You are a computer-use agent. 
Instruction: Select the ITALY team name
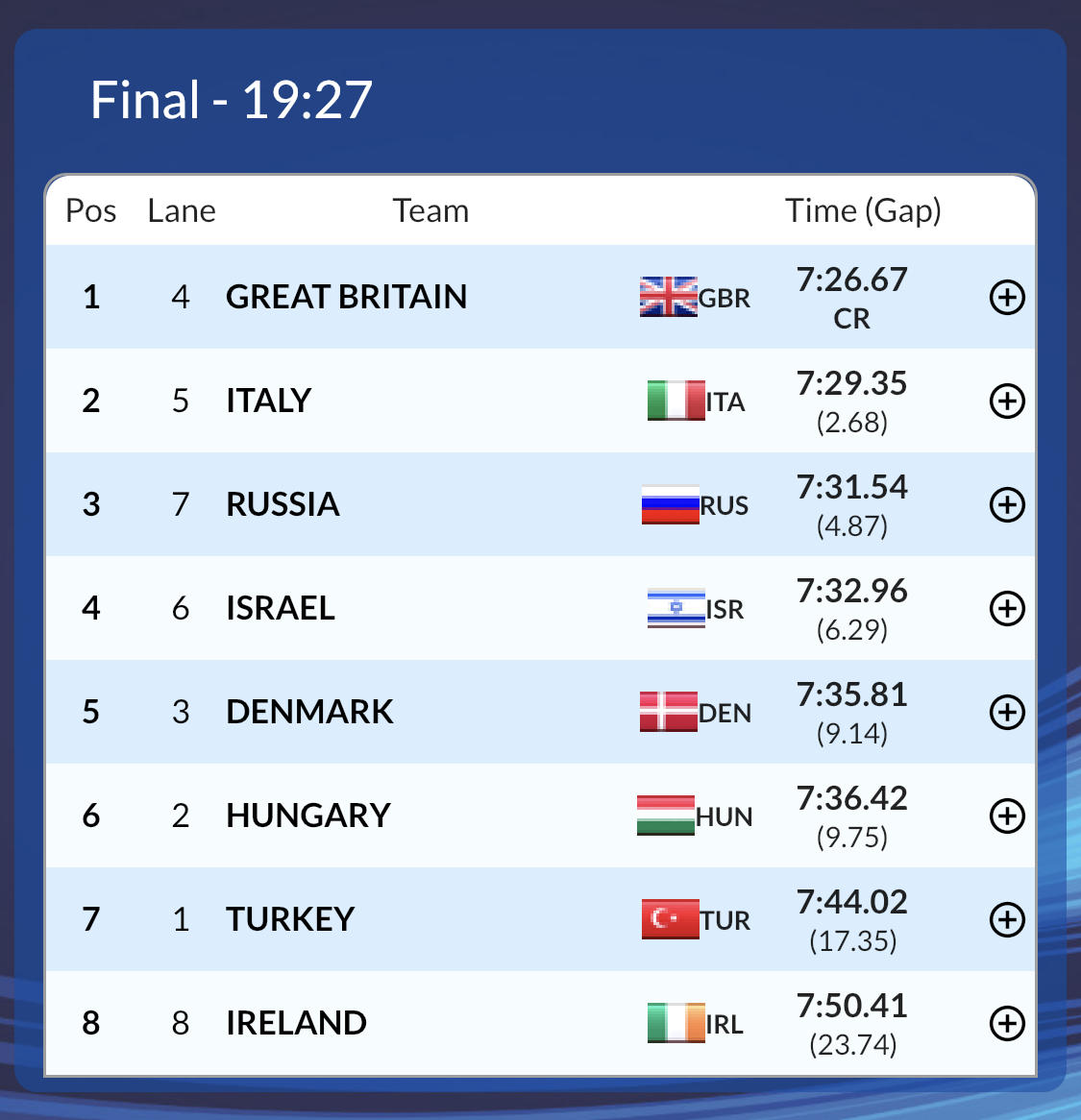(x=269, y=400)
